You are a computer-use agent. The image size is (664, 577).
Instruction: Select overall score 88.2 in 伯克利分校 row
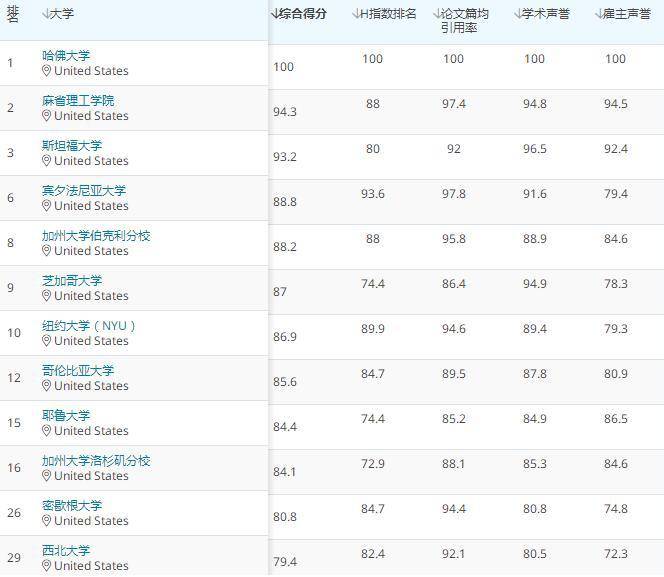285,247
